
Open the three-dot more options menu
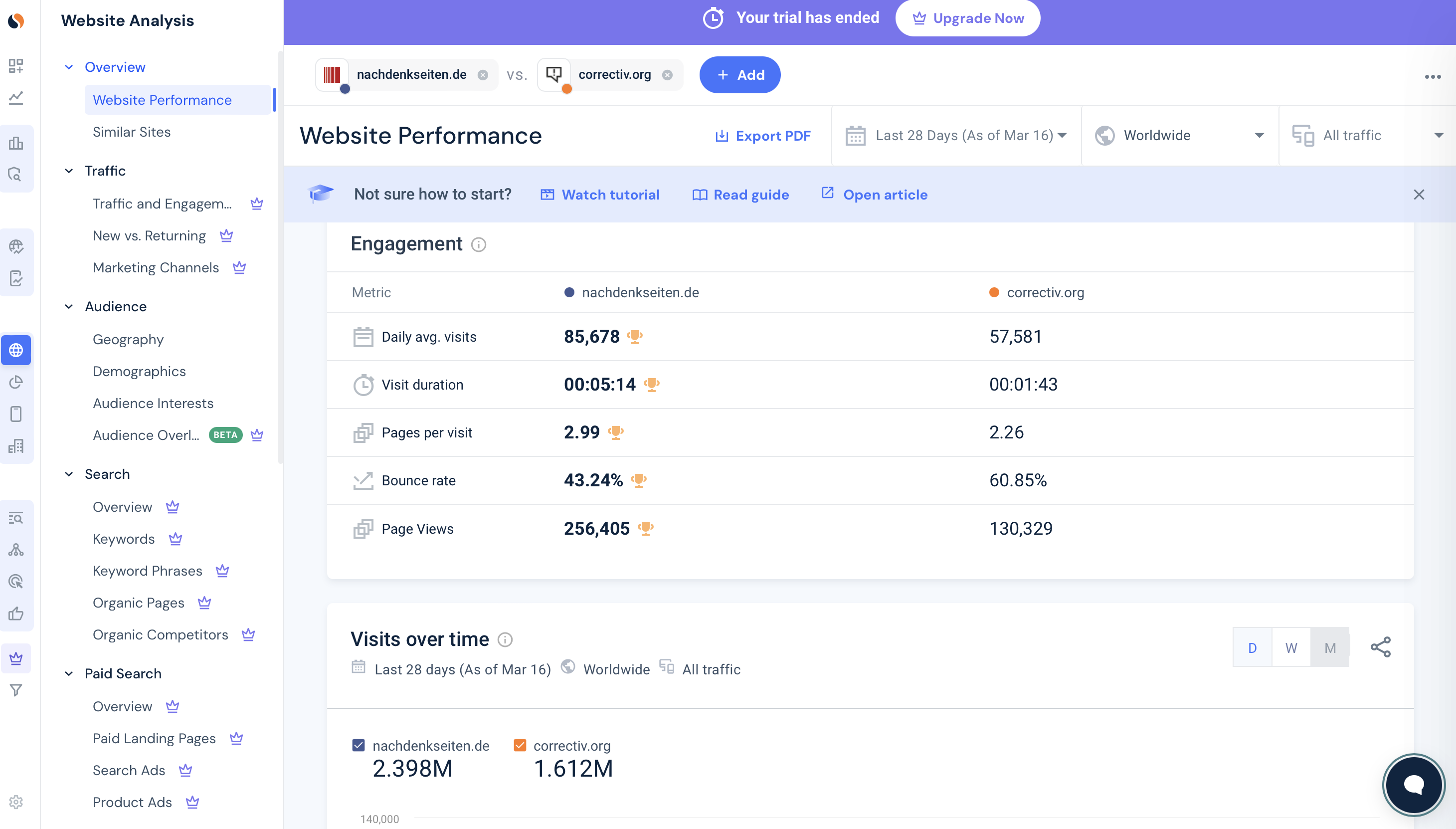(x=1433, y=77)
